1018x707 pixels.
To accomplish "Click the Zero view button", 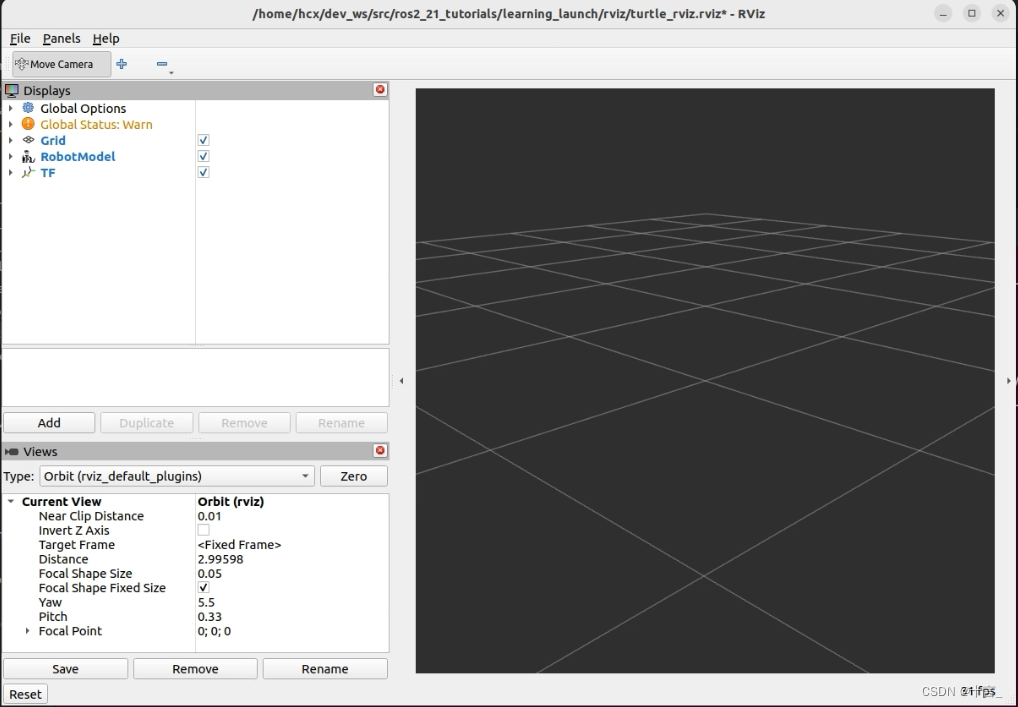I will (354, 476).
